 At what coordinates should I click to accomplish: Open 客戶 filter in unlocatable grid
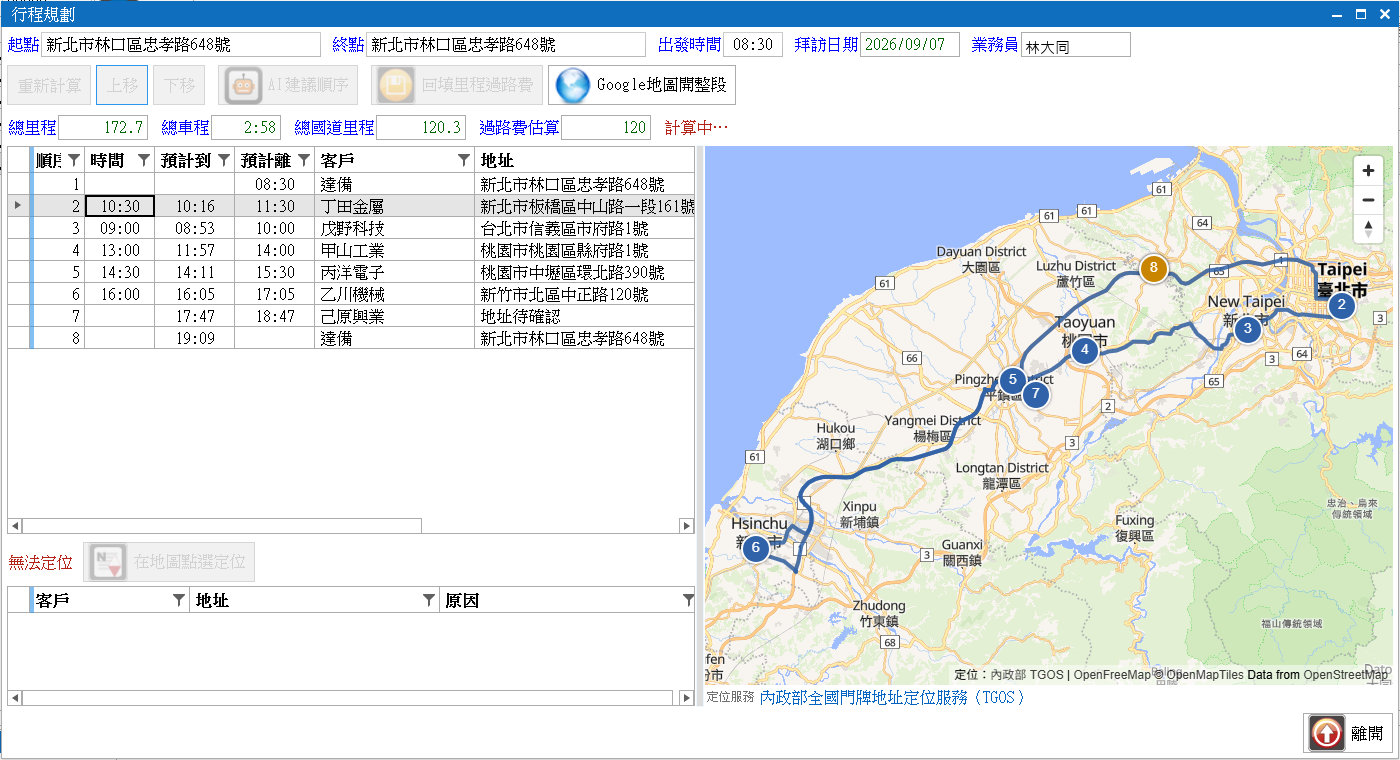pos(178,600)
